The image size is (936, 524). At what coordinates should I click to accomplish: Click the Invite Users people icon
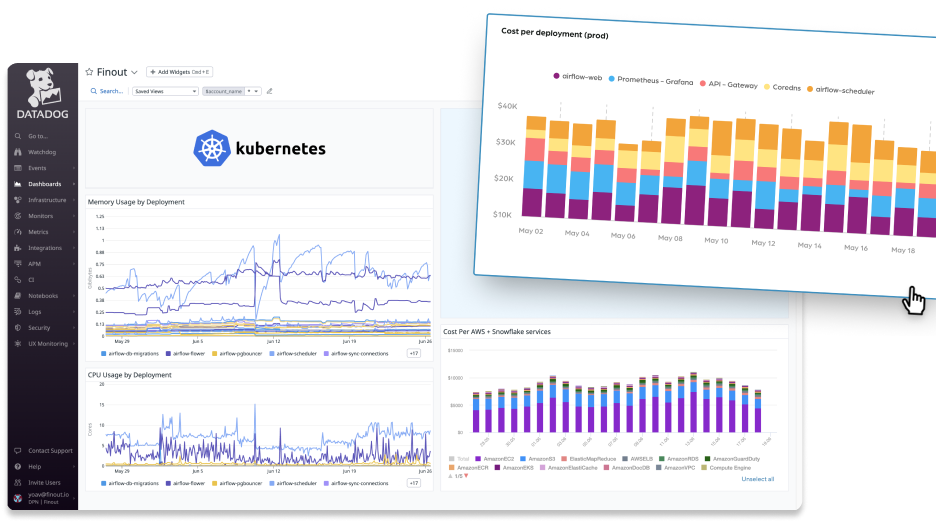pyautogui.click(x=18, y=482)
